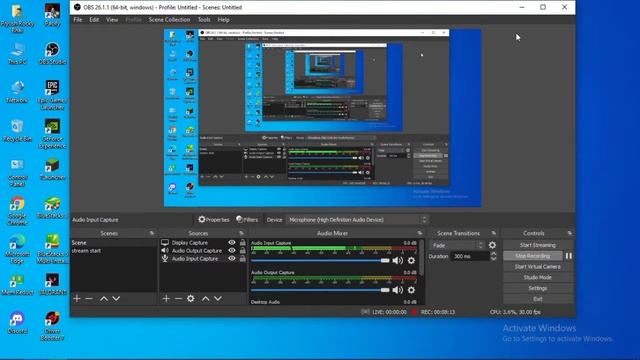Viewport: 640px width, 360px height.
Task: Pop out the Controls dock
Action: [x=569, y=233]
